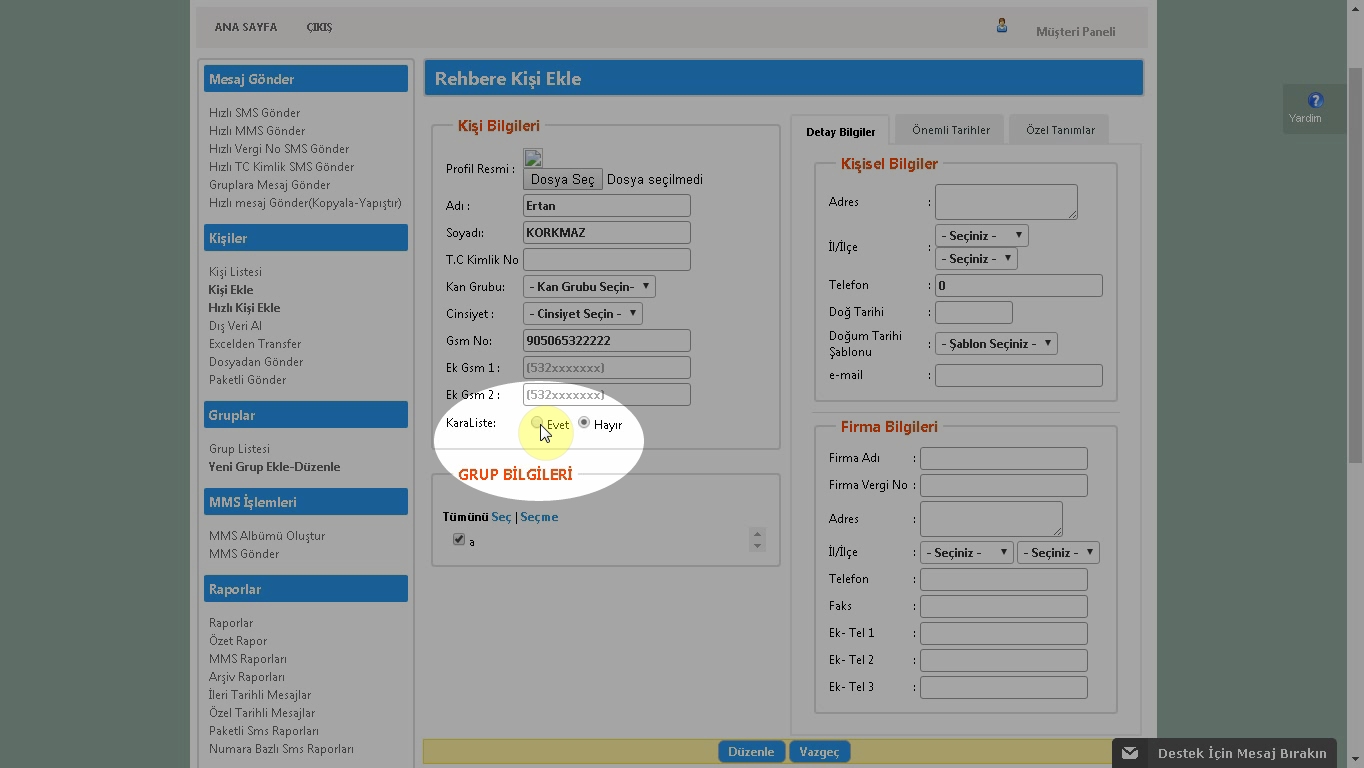This screenshot has height=768, width=1364.
Task: Click the T.C Kimlik No input field
Action: pyautogui.click(x=606, y=260)
